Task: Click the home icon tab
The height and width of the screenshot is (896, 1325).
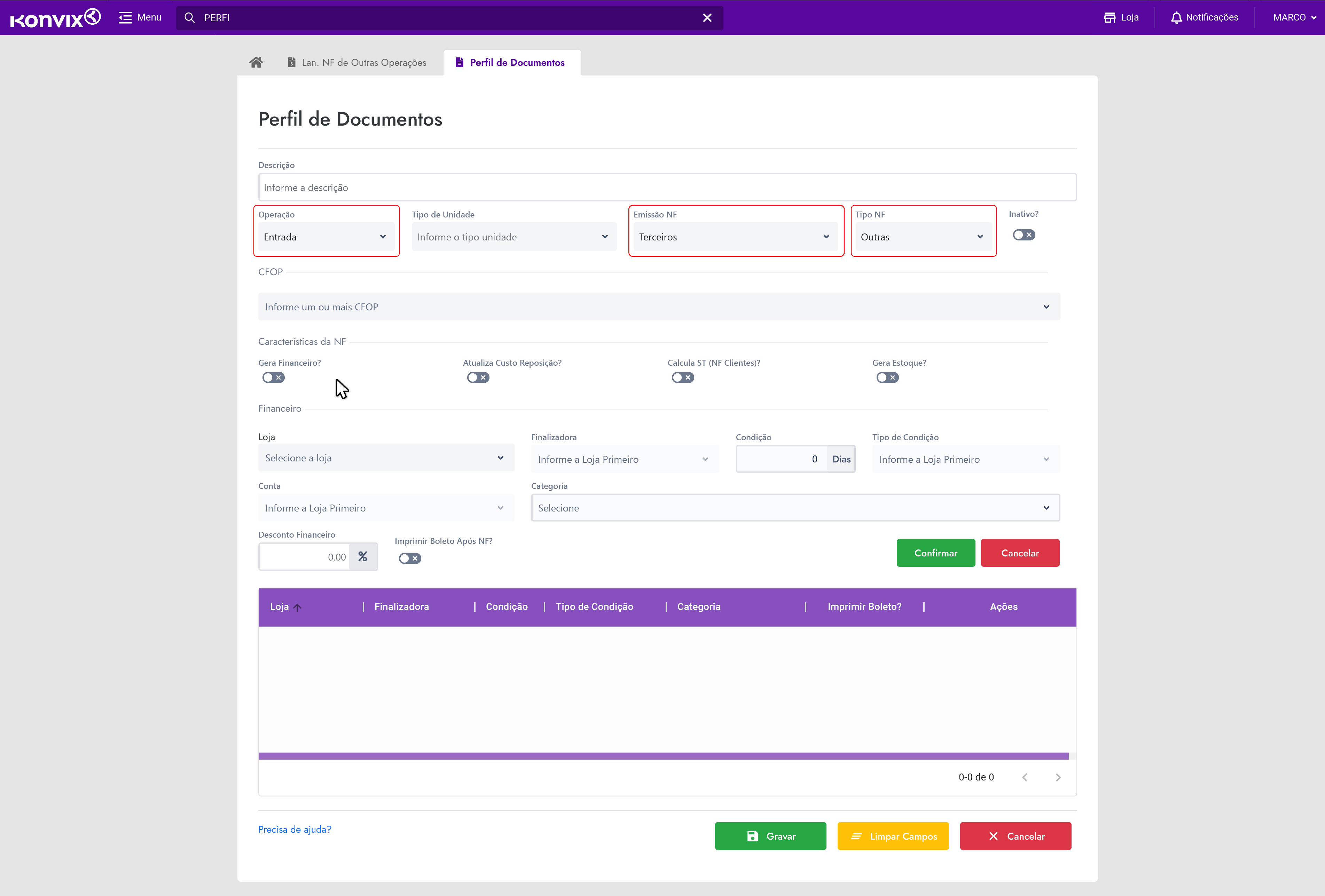Action: click(256, 62)
